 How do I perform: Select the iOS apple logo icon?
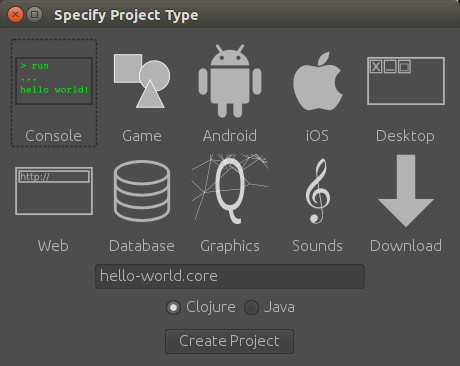click(317, 81)
